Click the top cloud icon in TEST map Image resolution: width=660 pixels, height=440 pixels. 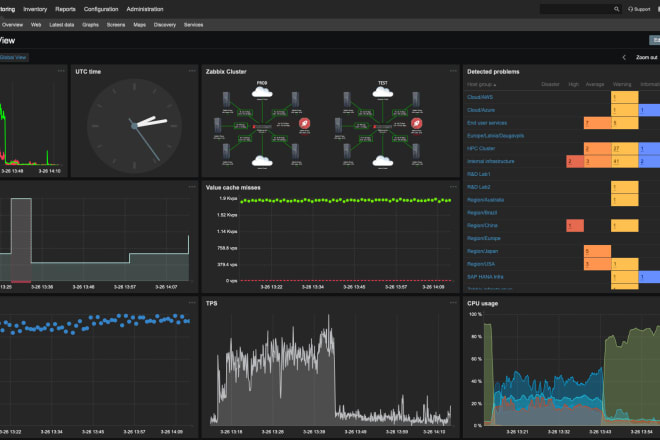tap(383, 92)
